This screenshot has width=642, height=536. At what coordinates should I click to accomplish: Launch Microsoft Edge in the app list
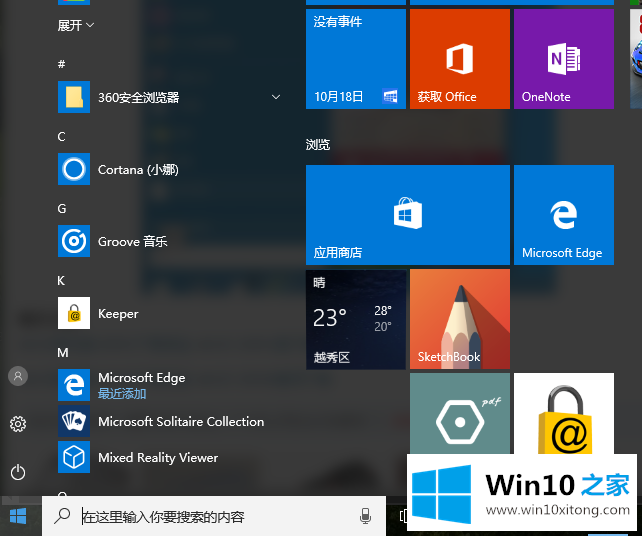[x=170, y=385]
